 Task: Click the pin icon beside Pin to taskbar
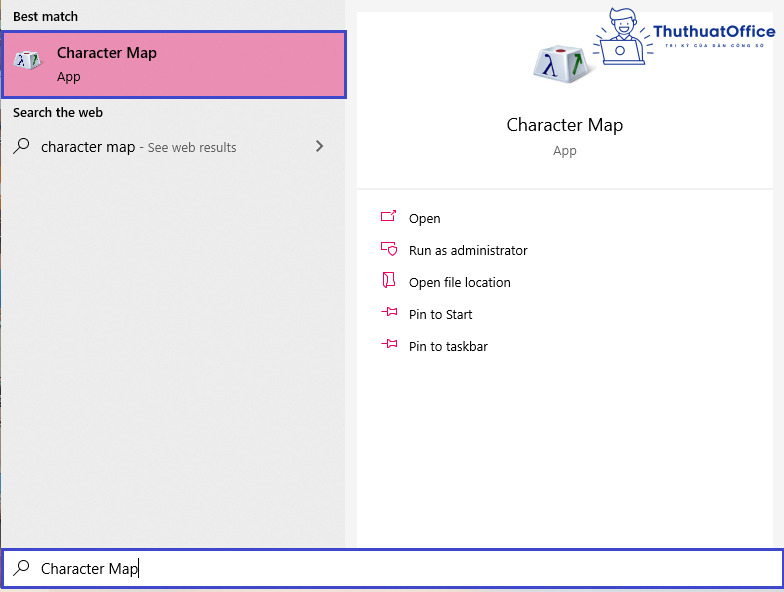pos(389,345)
